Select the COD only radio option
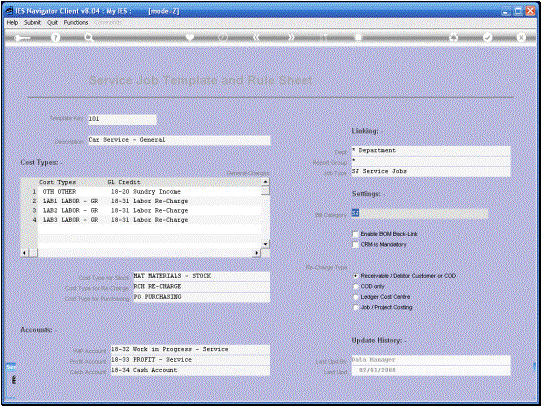The height and width of the screenshot is (406, 541). point(356,286)
